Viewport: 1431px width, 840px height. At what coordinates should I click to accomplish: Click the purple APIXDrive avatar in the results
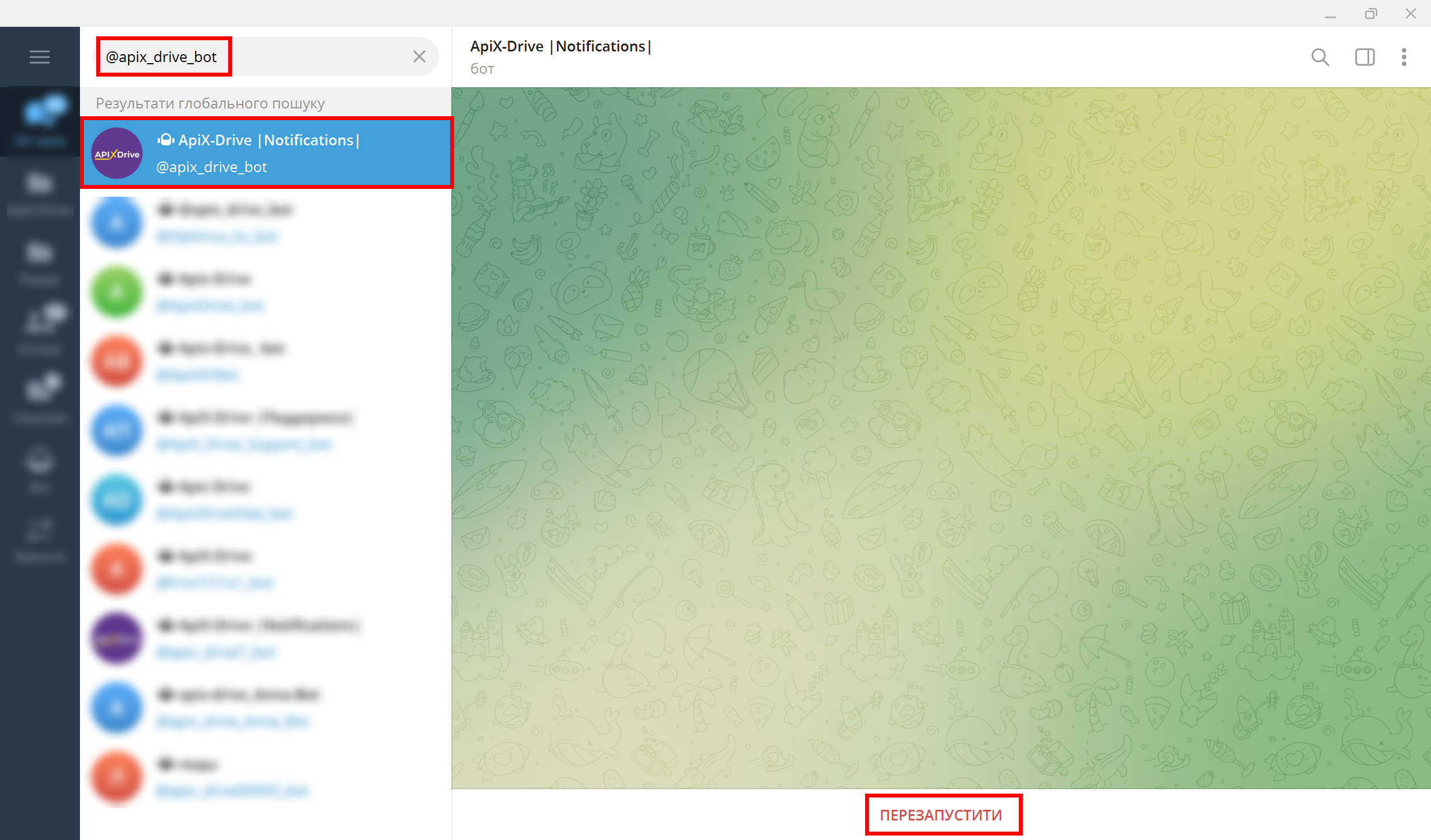click(x=117, y=153)
